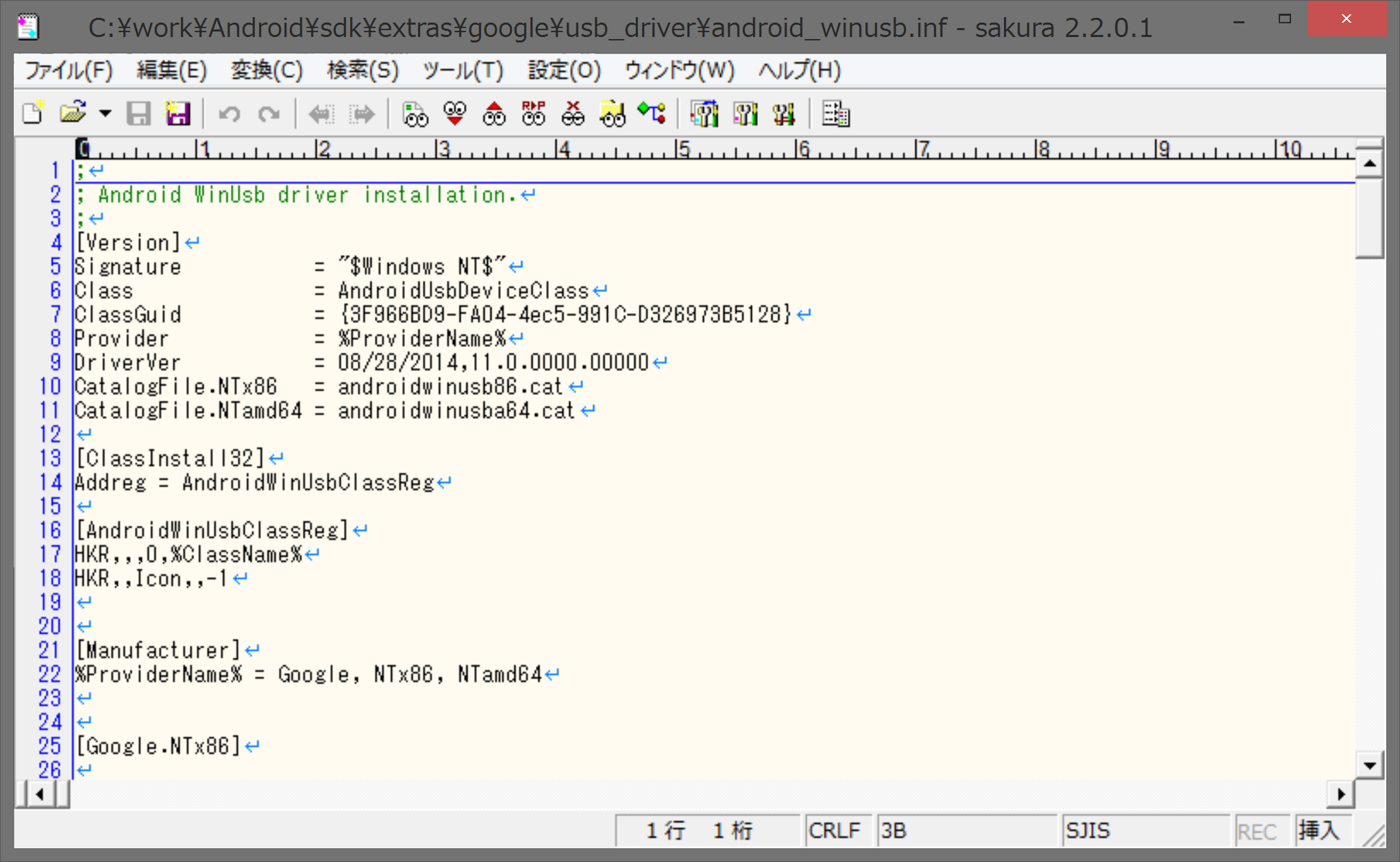The height and width of the screenshot is (862, 1400).
Task: Open Find with the document binoculars icon
Action: point(415,113)
